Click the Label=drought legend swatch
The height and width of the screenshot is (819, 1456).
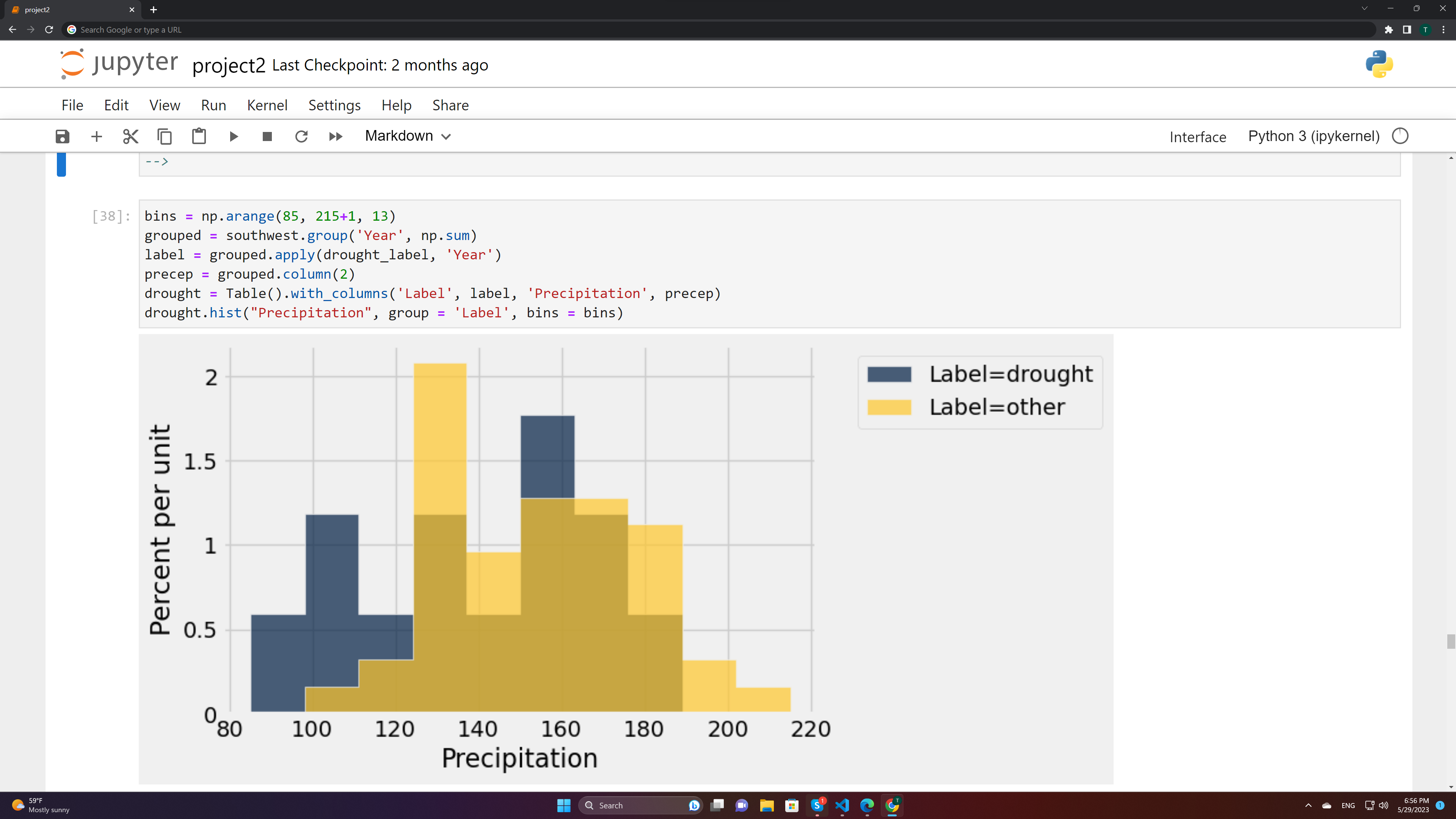click(x=889, y=374)
